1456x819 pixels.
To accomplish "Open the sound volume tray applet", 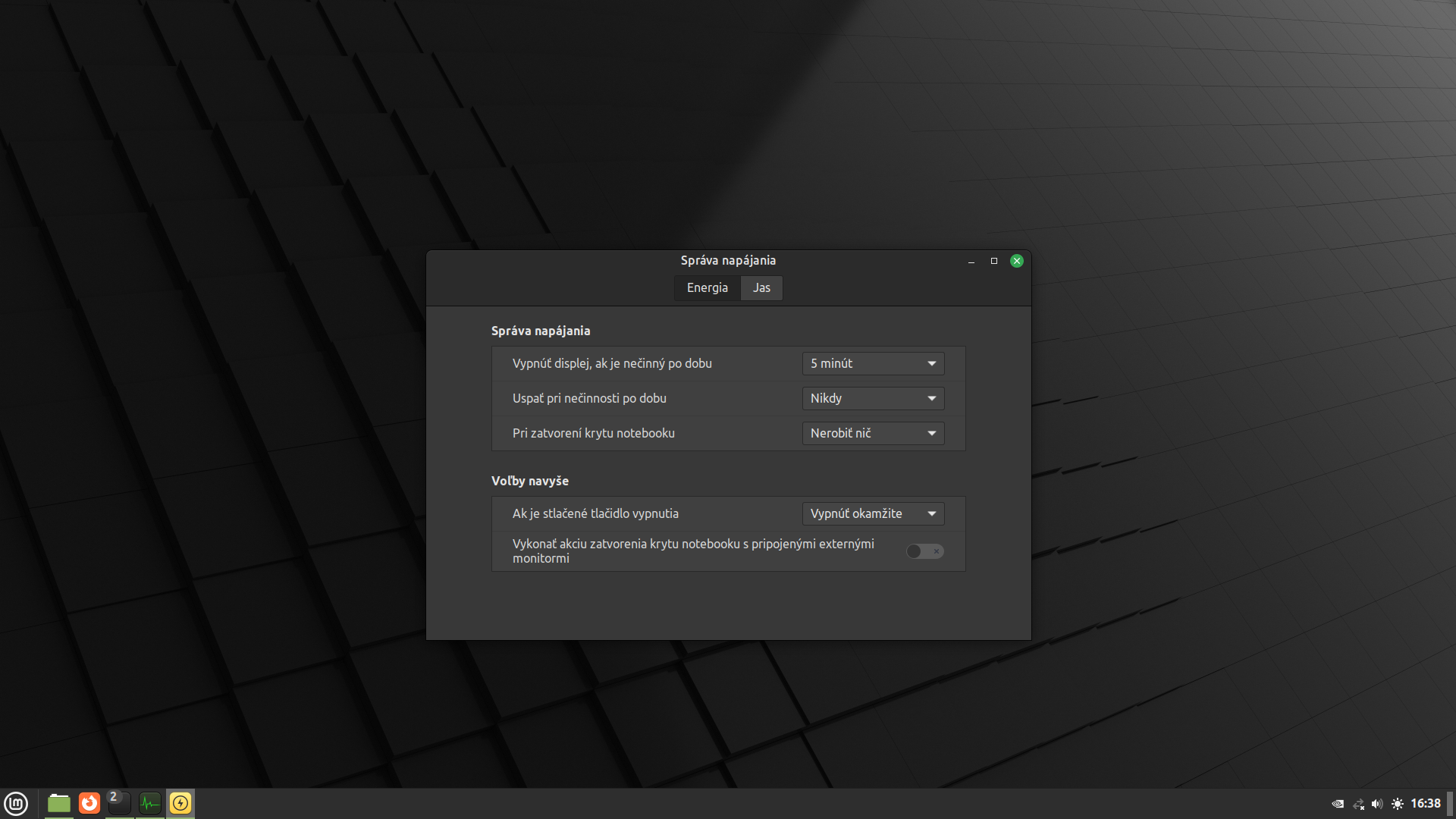I will coord(1377,804).
